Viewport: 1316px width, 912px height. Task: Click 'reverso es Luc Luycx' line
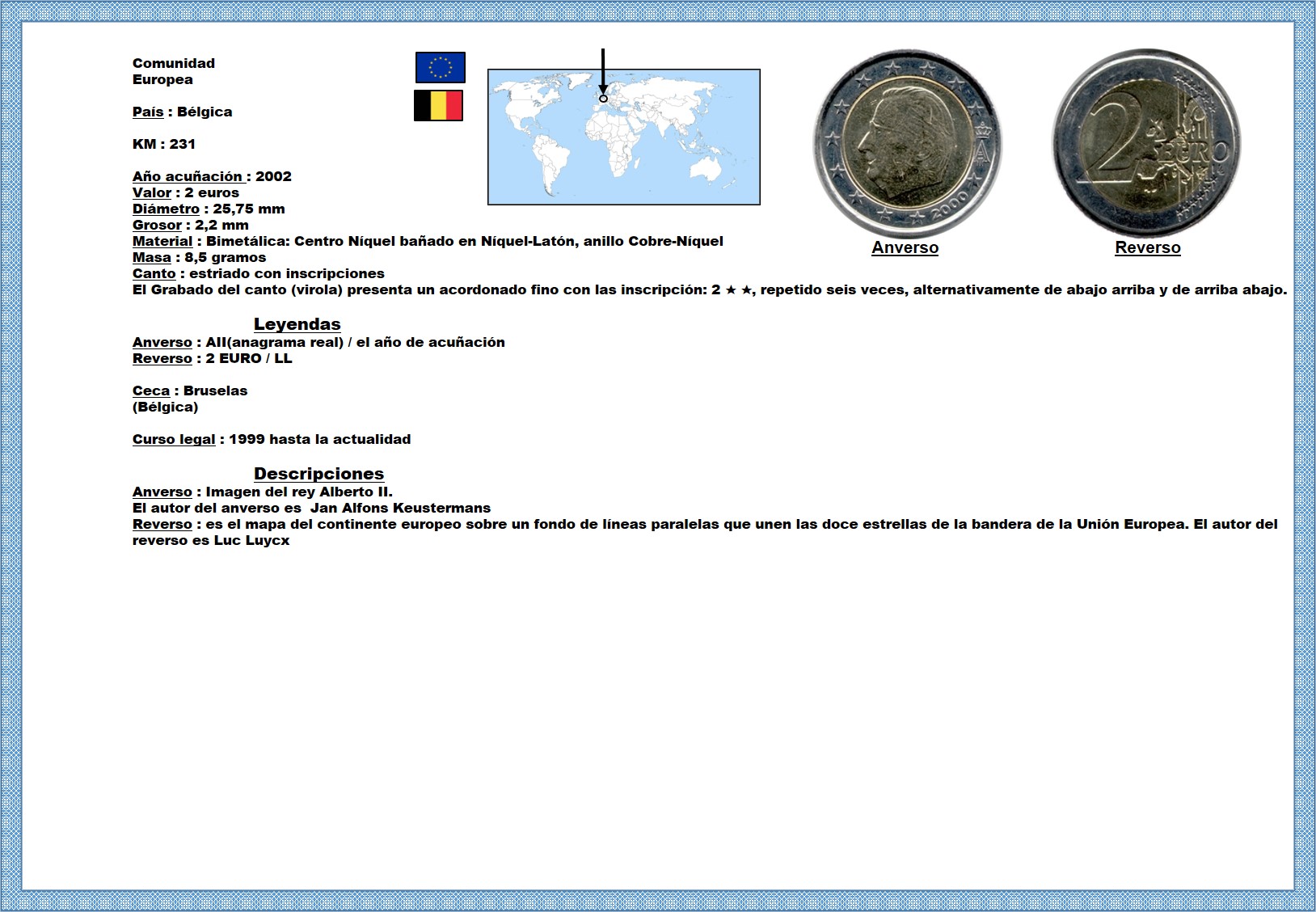(x=211, y=540)
